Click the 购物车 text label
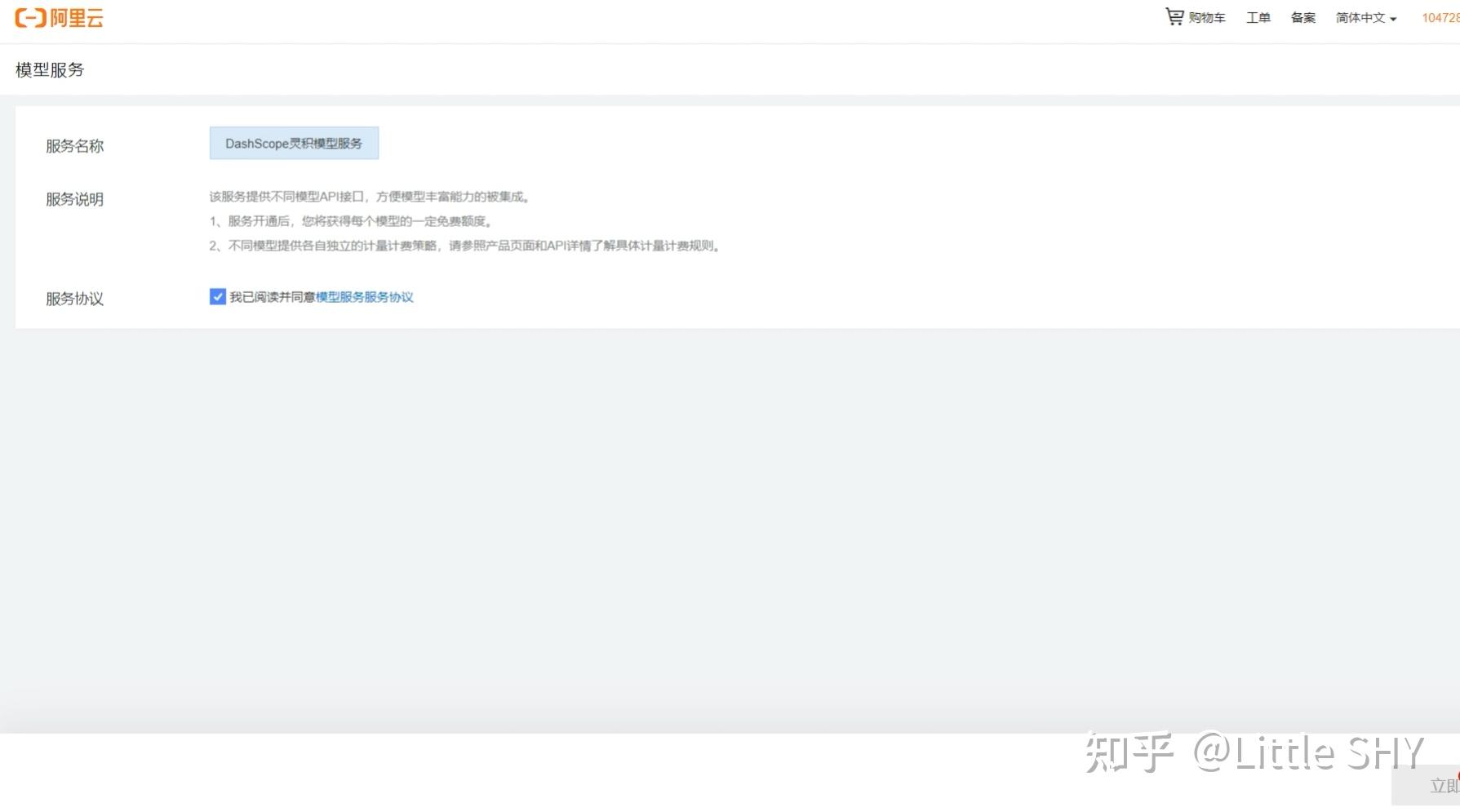Viewport: 1460px width, 812px height. tap(1207, 18)
